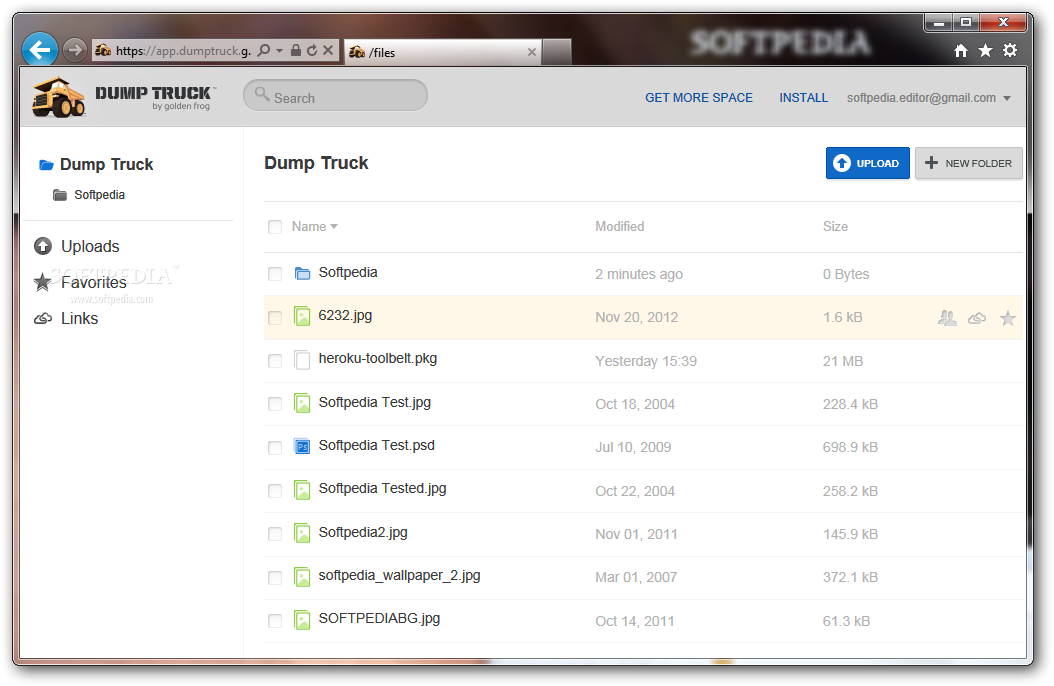The height and width of the screenshot is (686, 1054).
Task: Click the Softpedia Test.jpg image icon
Action: [302, 403]
